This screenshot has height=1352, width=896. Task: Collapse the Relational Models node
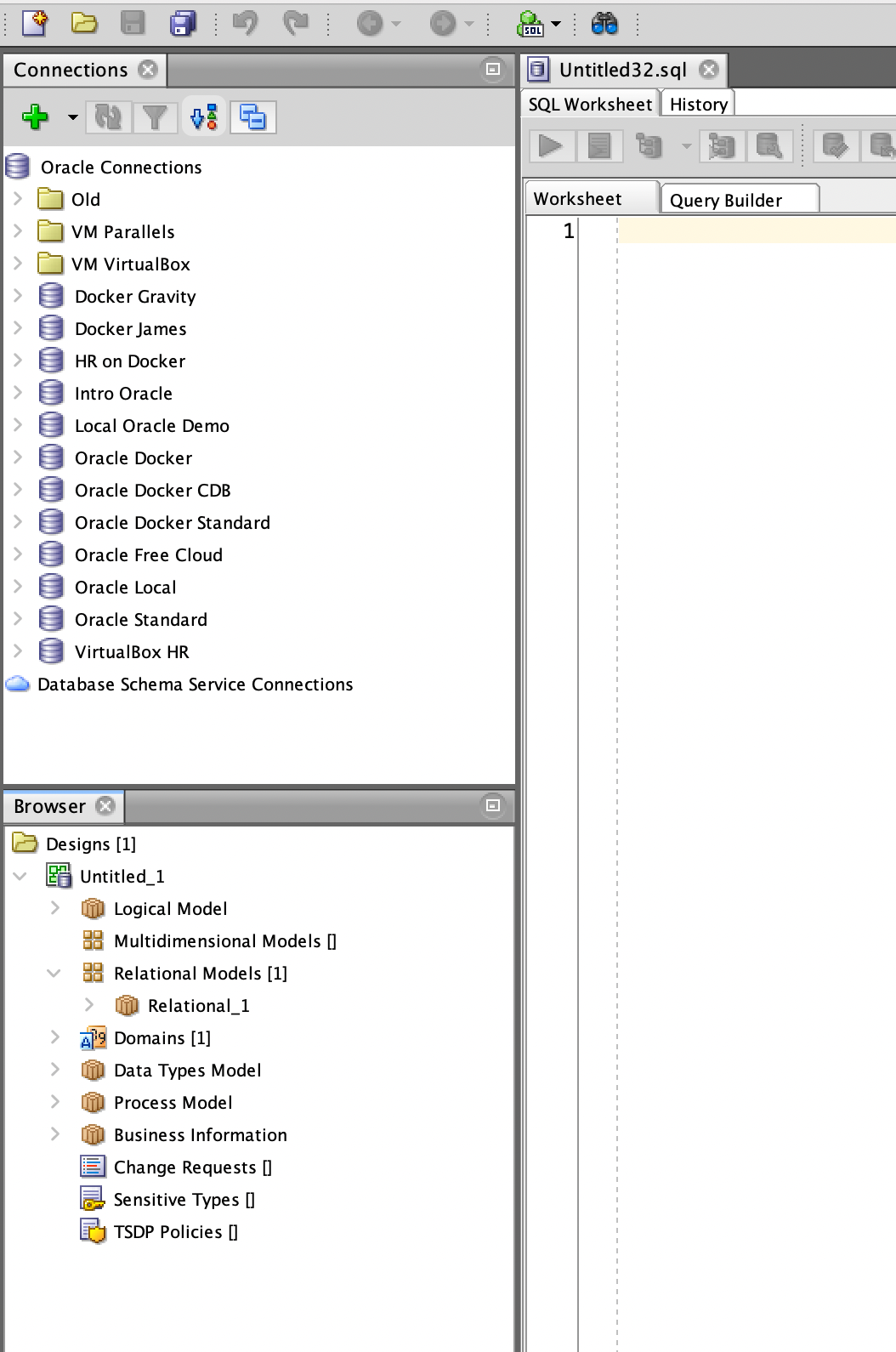click(x=54, y=973)
